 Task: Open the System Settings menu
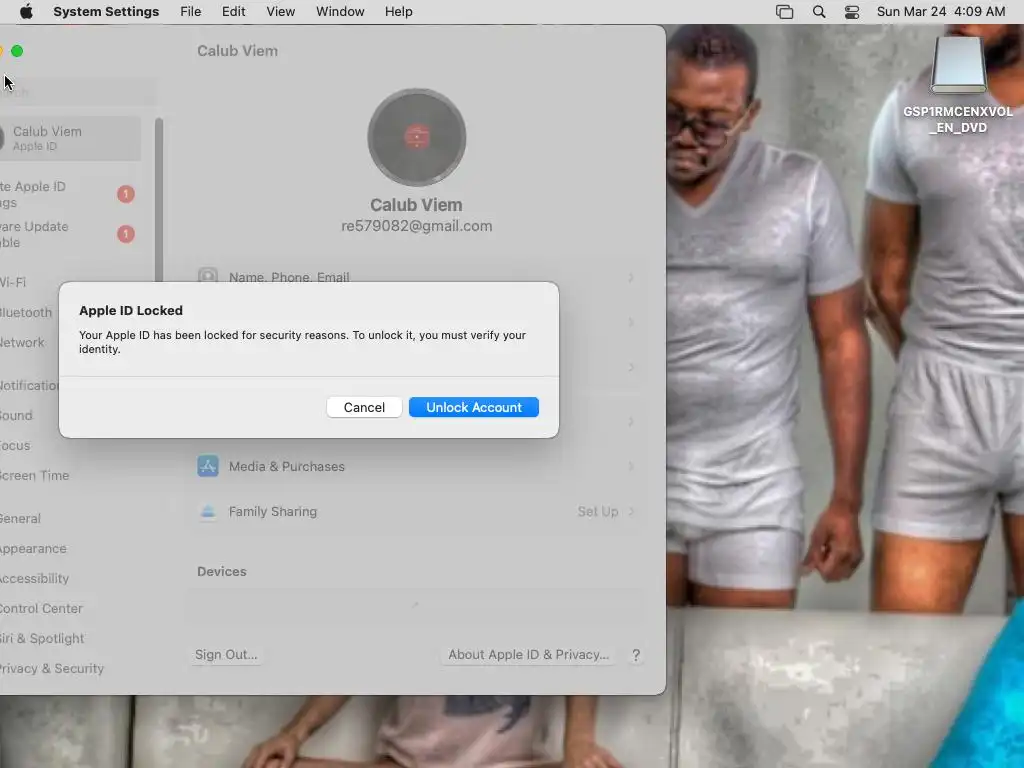coord(106,12)
